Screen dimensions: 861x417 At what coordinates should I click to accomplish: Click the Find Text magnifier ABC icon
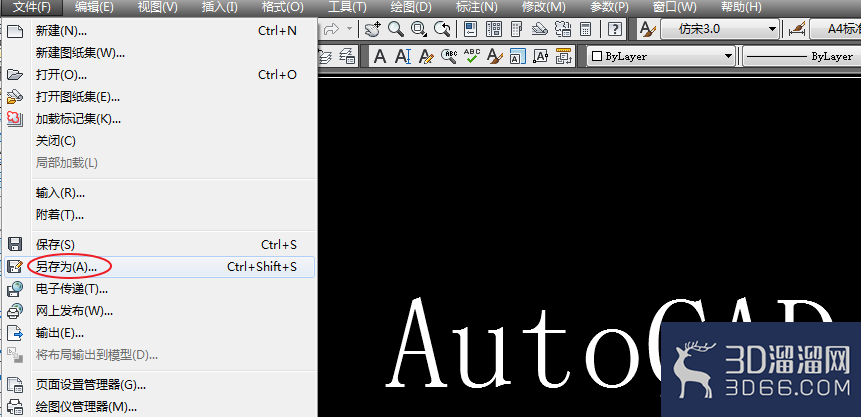[449, 56]
